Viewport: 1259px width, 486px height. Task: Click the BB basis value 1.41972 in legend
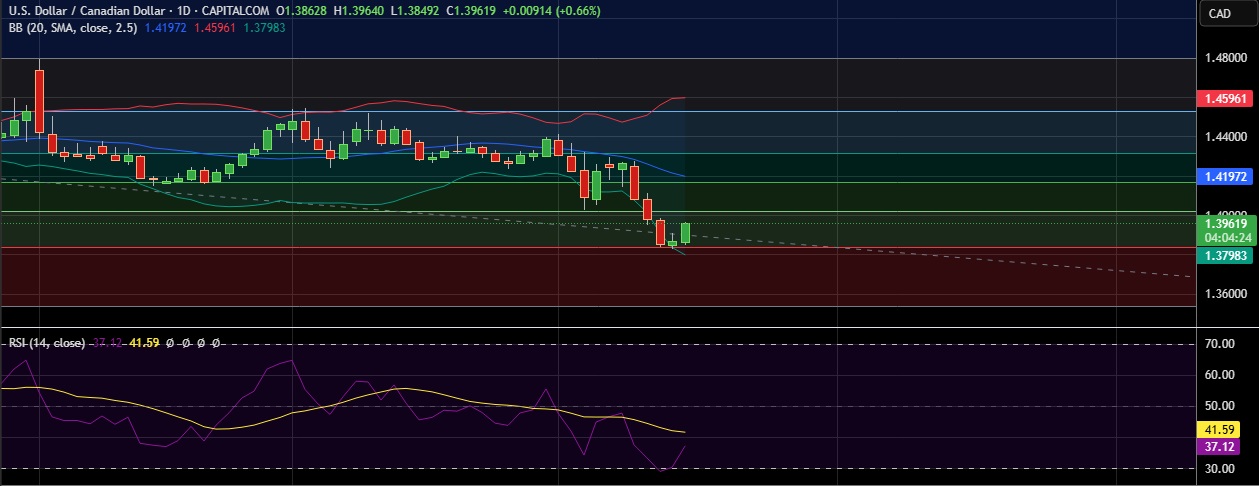click(x=164, y=28)
